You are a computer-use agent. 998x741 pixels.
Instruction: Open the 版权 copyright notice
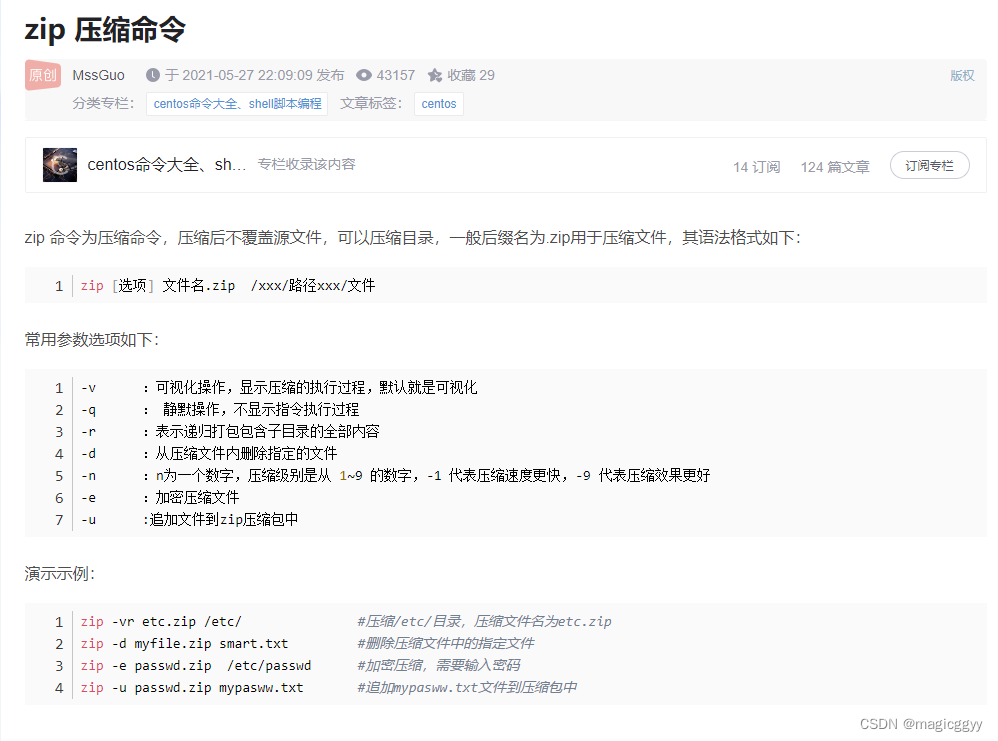pyautogui.click(x=962, y=74)
